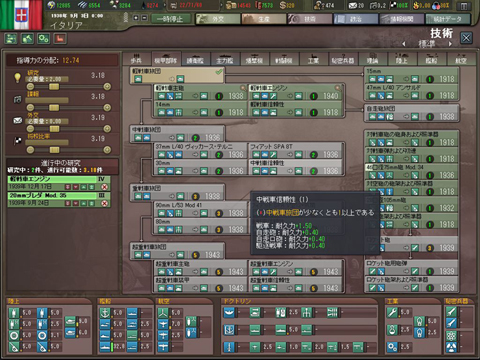The height and width of the screenshot is (360, 480).
Task: Click the Italian flag emblem
Action: coord(22,15)
